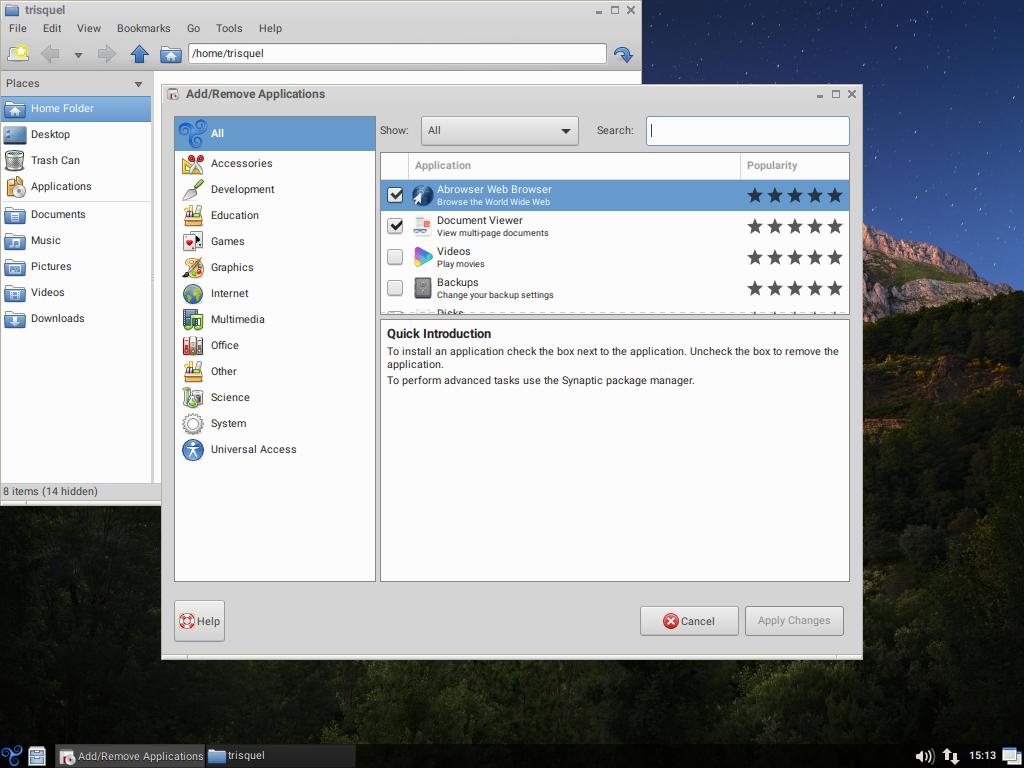1024x768 pixels.
Task: Sort the list by the Application column header
Action: pyautogui.click(x=574, y=166)
